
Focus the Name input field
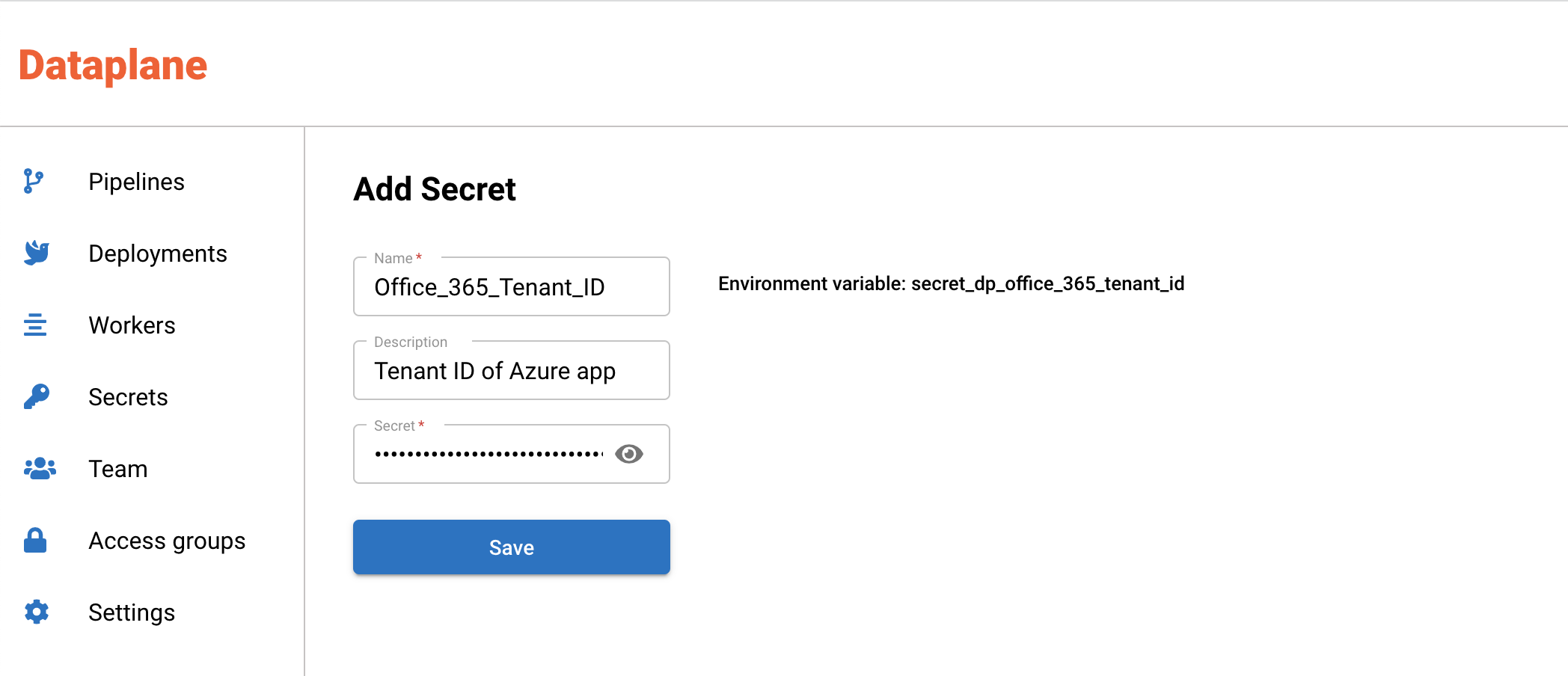point(511,287)
